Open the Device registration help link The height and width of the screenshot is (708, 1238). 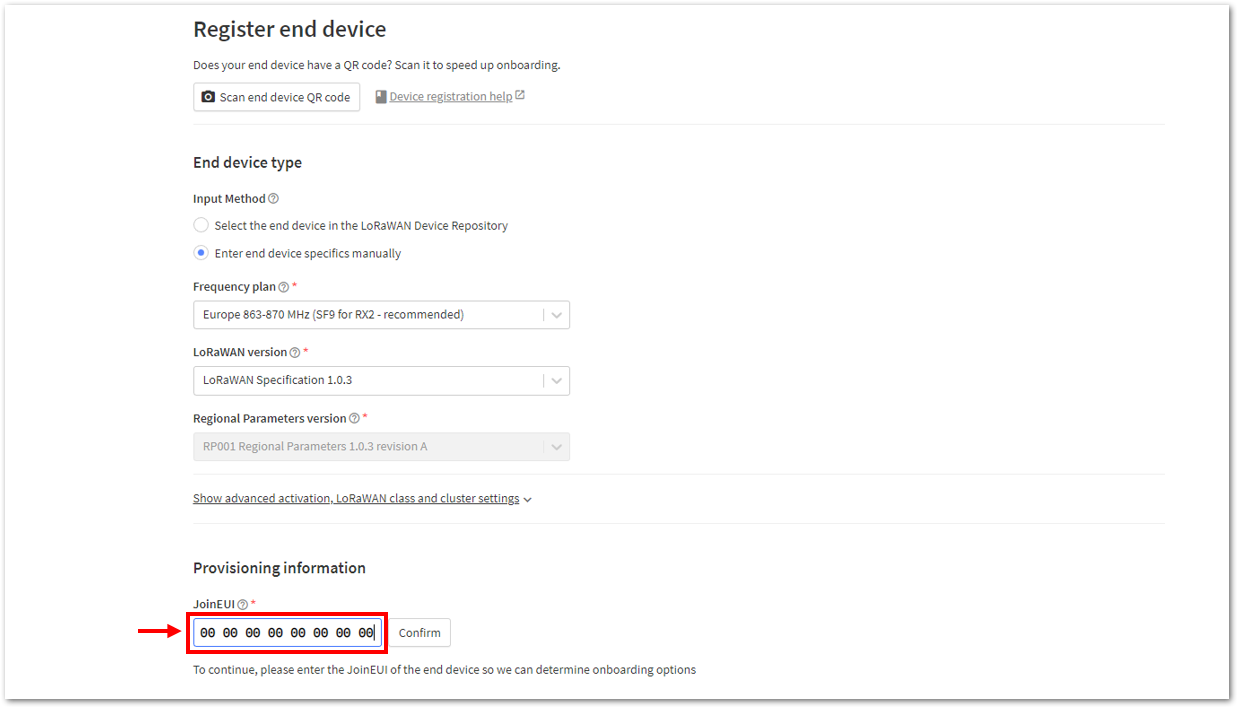(450, 97)
